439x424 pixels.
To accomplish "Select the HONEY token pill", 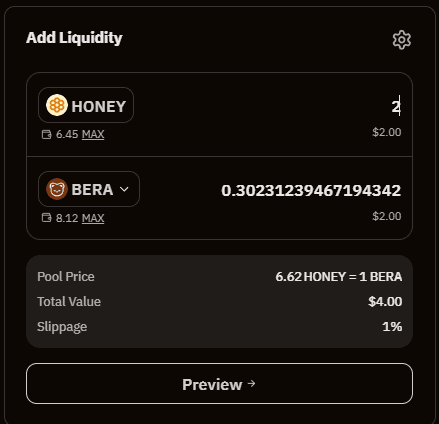I will (86, 105).
